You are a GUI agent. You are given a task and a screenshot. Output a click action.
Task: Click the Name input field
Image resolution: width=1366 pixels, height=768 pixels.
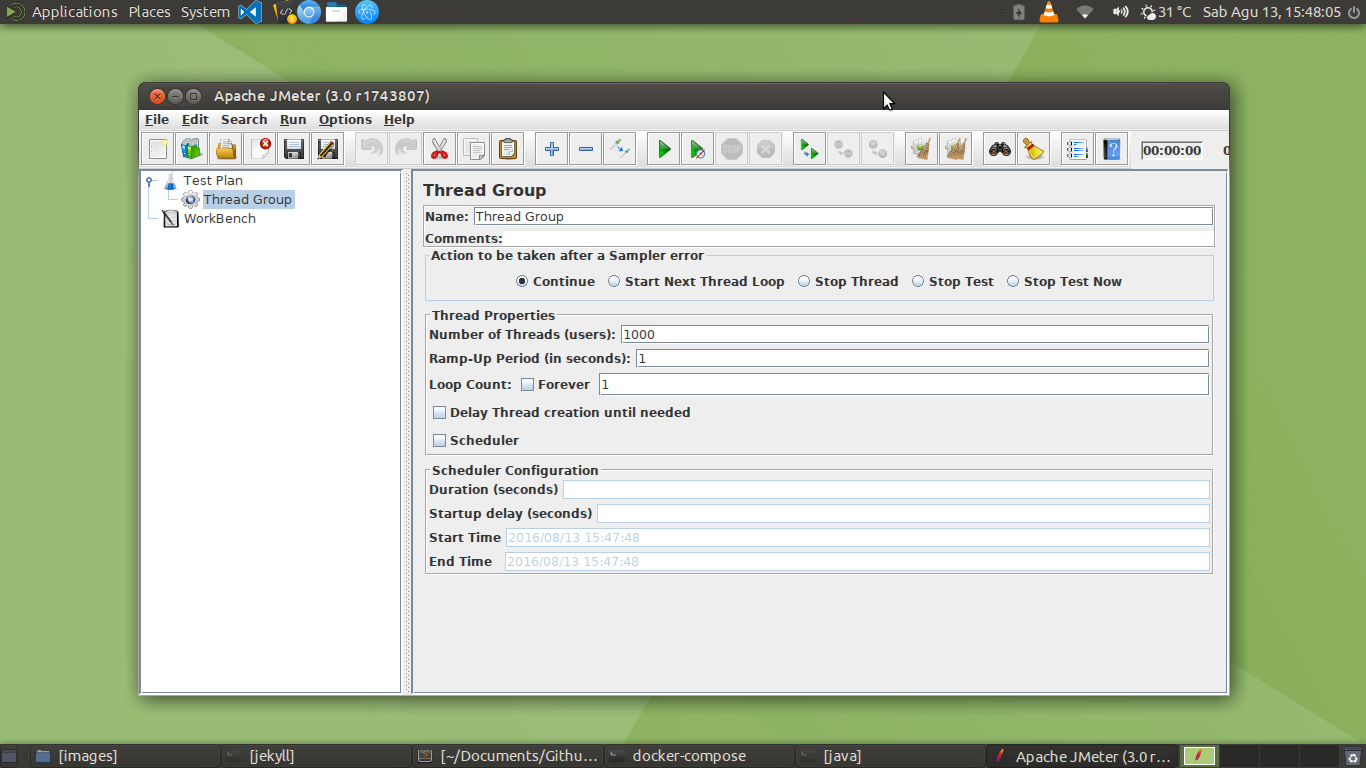point(843,216)
